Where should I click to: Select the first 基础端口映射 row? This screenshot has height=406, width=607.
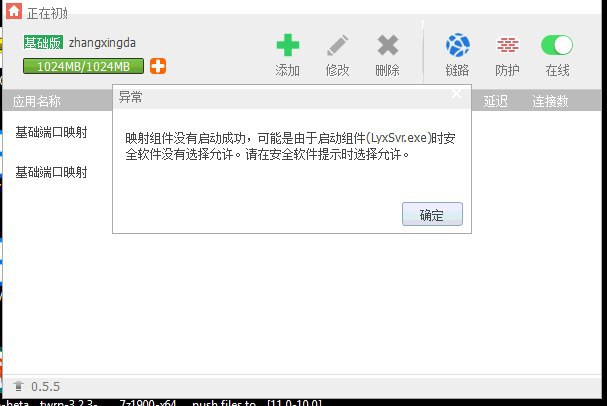[57, 132]
